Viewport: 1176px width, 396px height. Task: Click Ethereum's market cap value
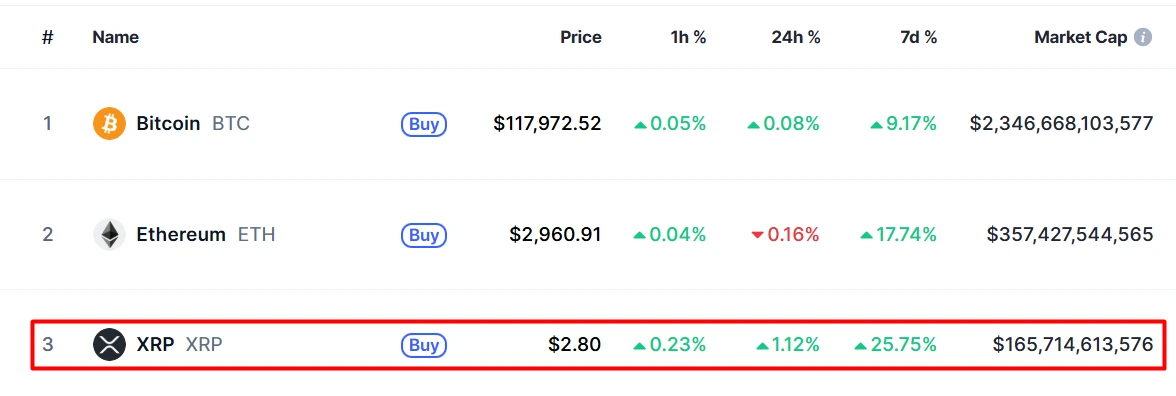(x=1070, y=235)
